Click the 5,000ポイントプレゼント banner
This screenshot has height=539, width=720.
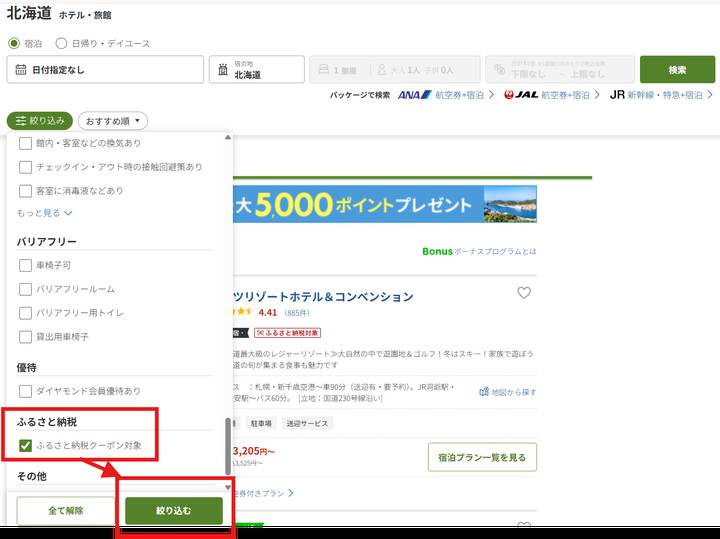(x=385, y=204)
